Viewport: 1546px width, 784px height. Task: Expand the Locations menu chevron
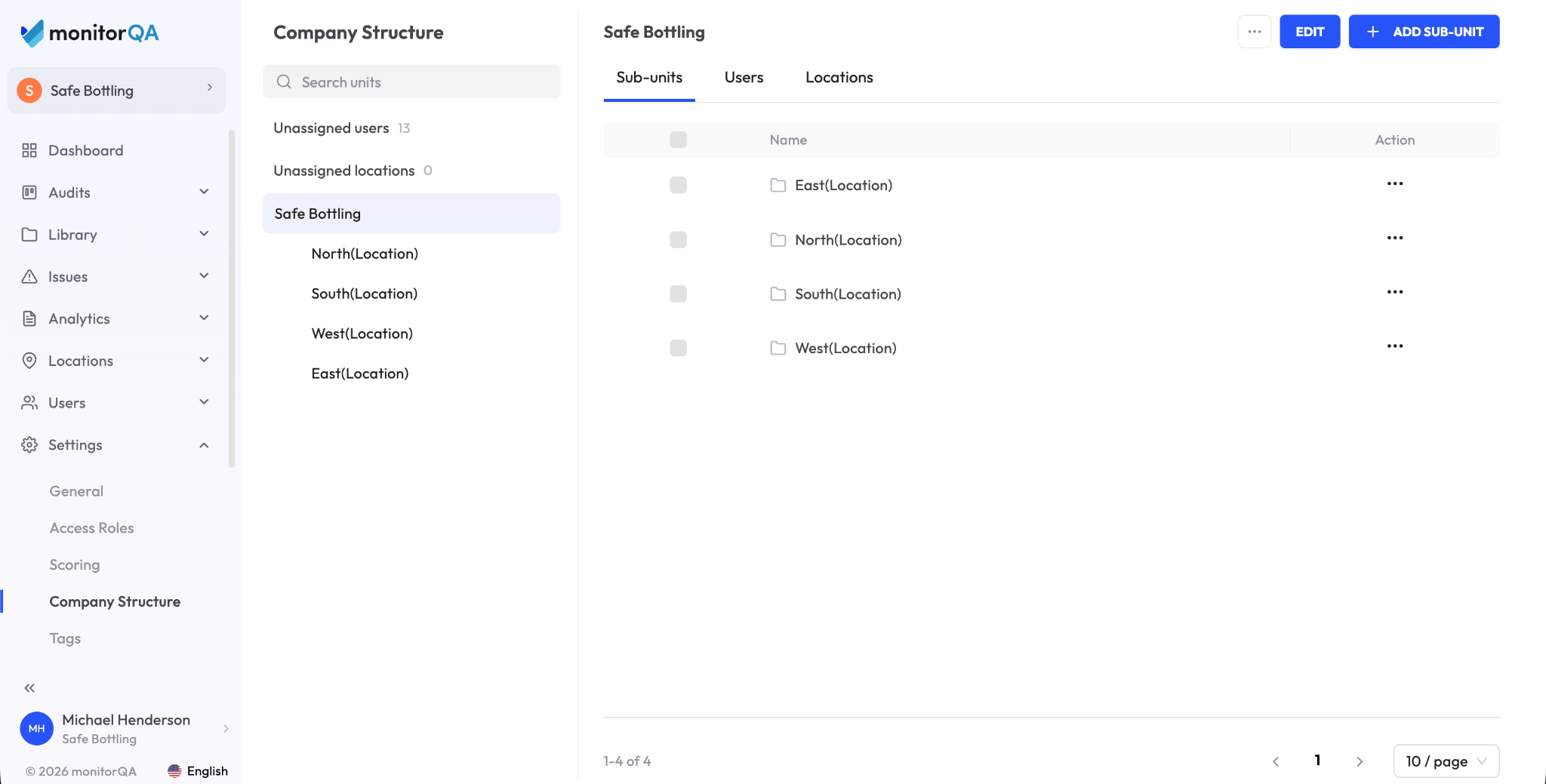point(204,360)
